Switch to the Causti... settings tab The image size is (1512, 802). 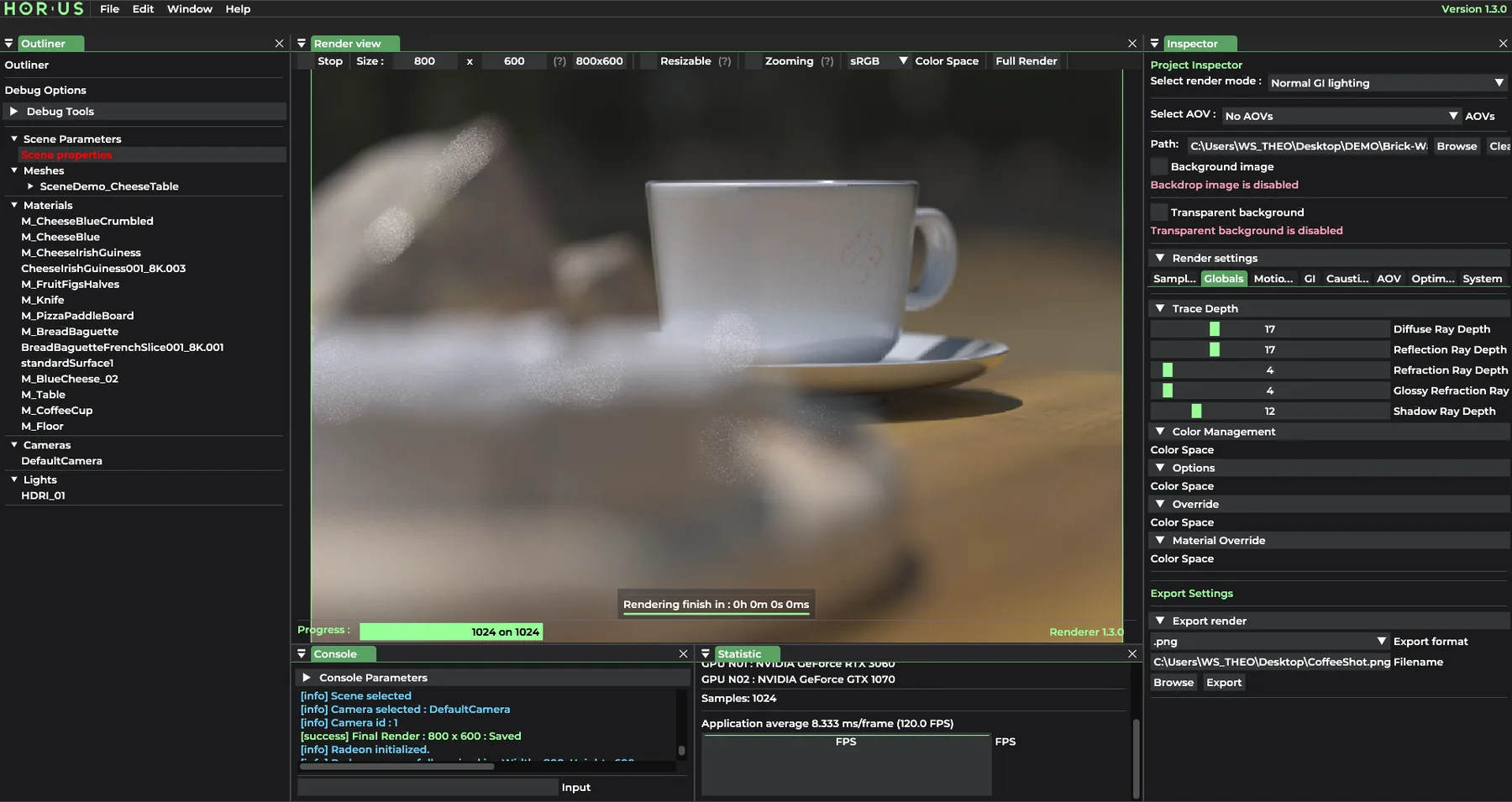(1347, 279)
